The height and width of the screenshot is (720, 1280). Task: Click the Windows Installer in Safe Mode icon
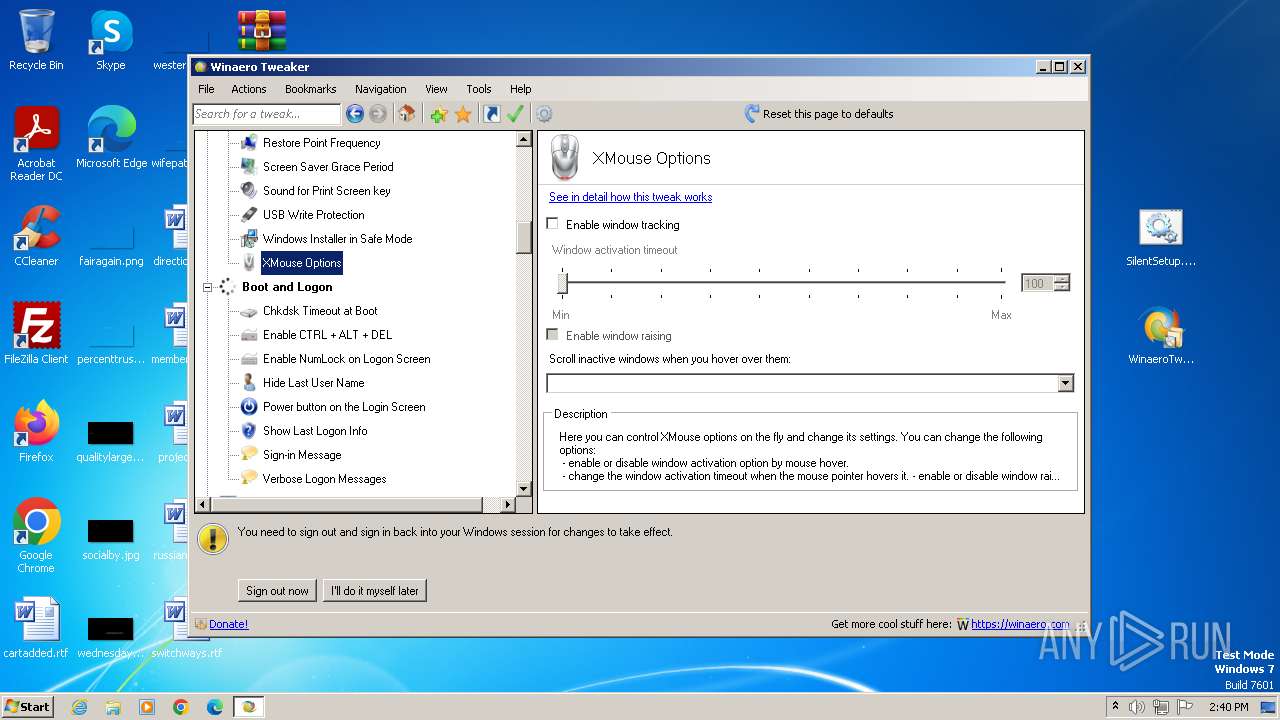tap(249, 239)
